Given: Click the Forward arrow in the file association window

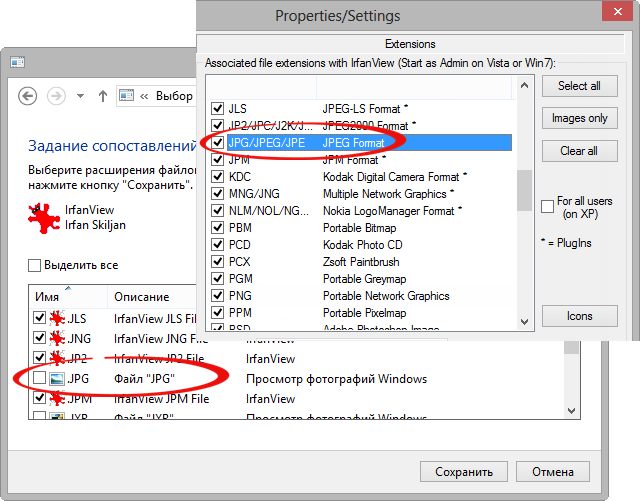Looking at the screenshot, I should (56, 96).
